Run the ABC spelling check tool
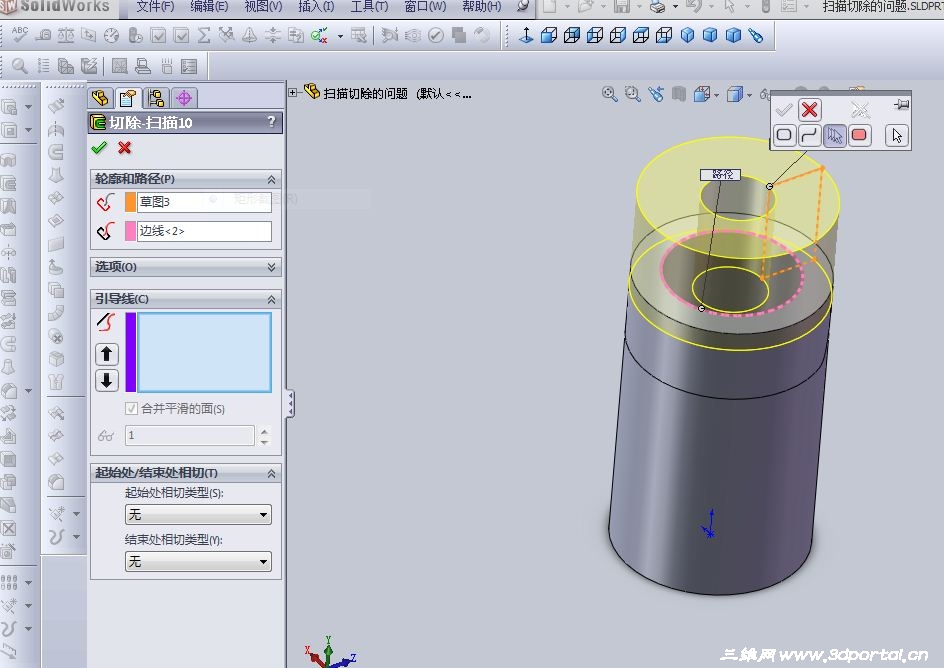The height and width of the screenshot is (668, 944). click(19, 35)
